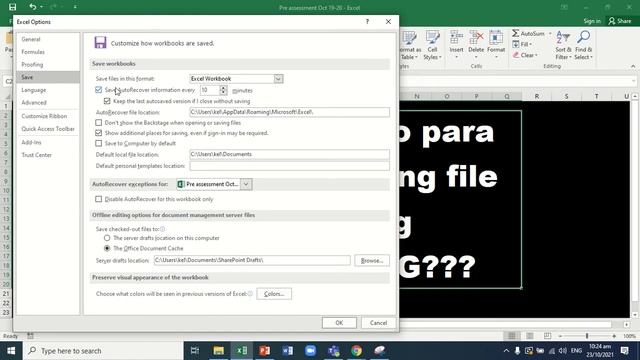Click Sign in at top right
Viewport: 640px width, 360px height.
pyautogui.click(x=592, y=21)
